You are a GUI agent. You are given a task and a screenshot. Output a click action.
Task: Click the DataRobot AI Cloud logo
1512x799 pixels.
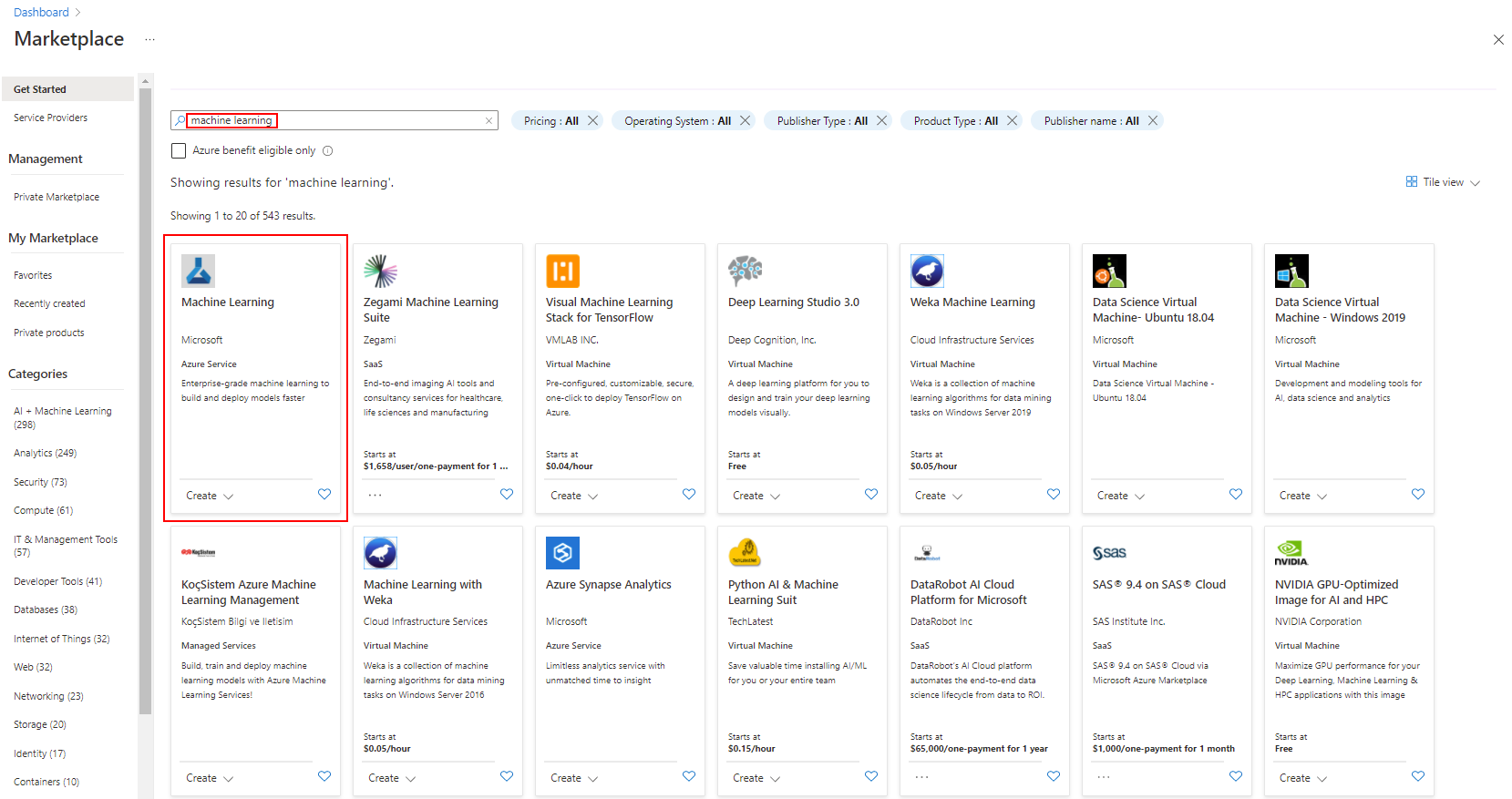tap(927, 553)
